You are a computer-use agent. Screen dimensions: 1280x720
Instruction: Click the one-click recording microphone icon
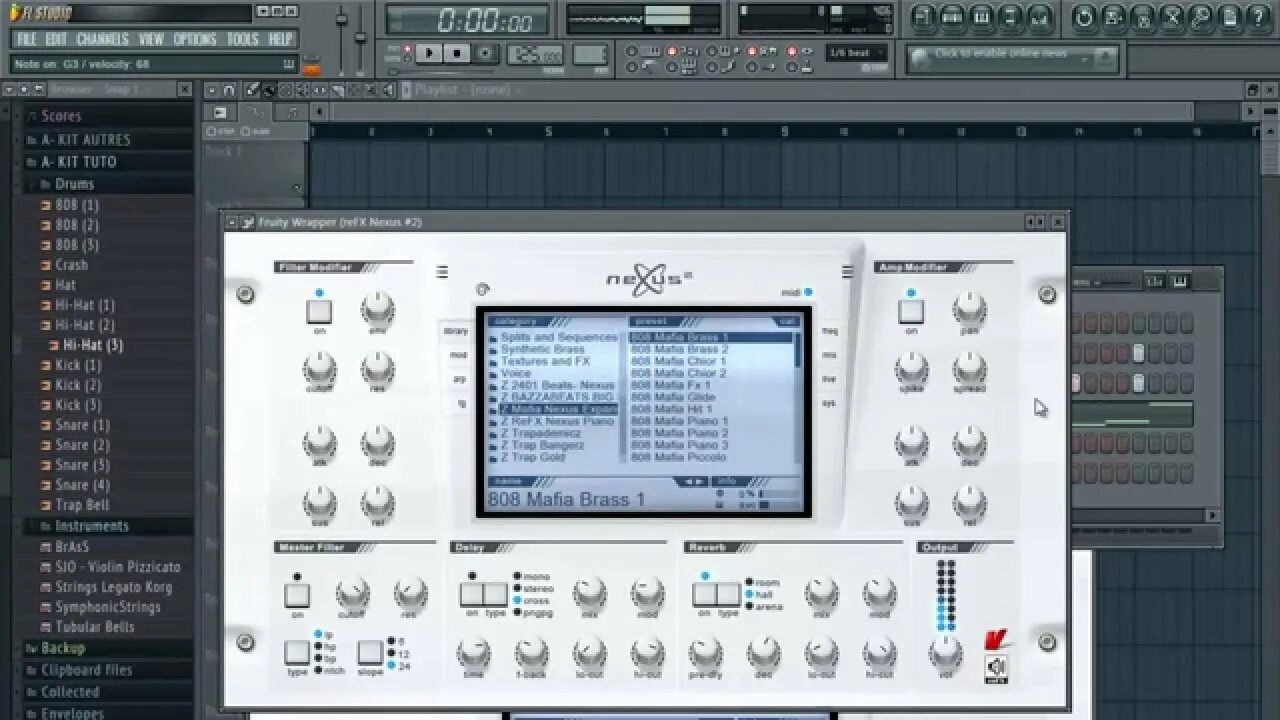[1201, 16]
